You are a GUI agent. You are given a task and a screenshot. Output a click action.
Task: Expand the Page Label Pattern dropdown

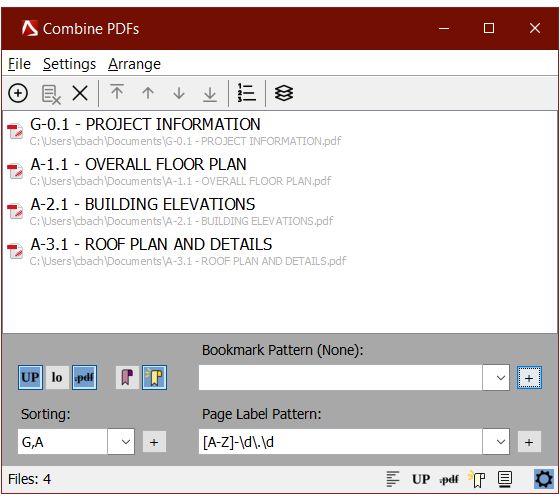coord(496,442)
